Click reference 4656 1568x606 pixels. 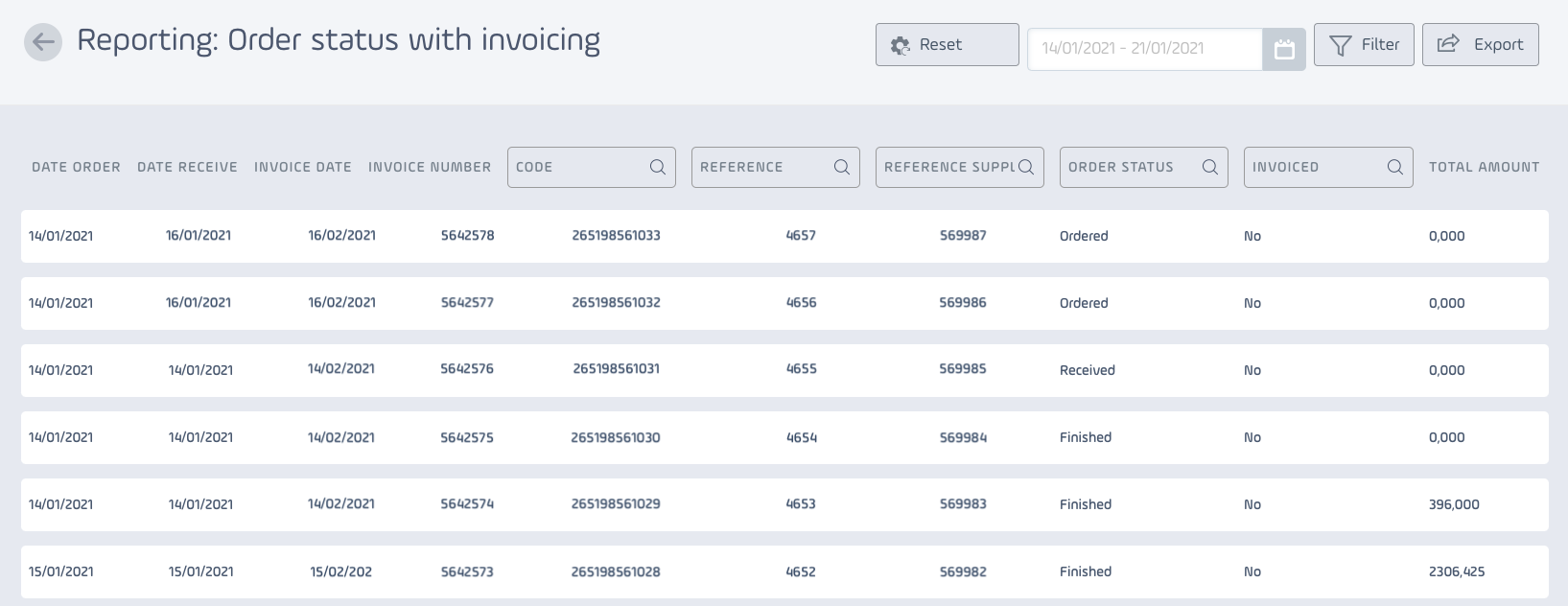click(x=802, y=303)
